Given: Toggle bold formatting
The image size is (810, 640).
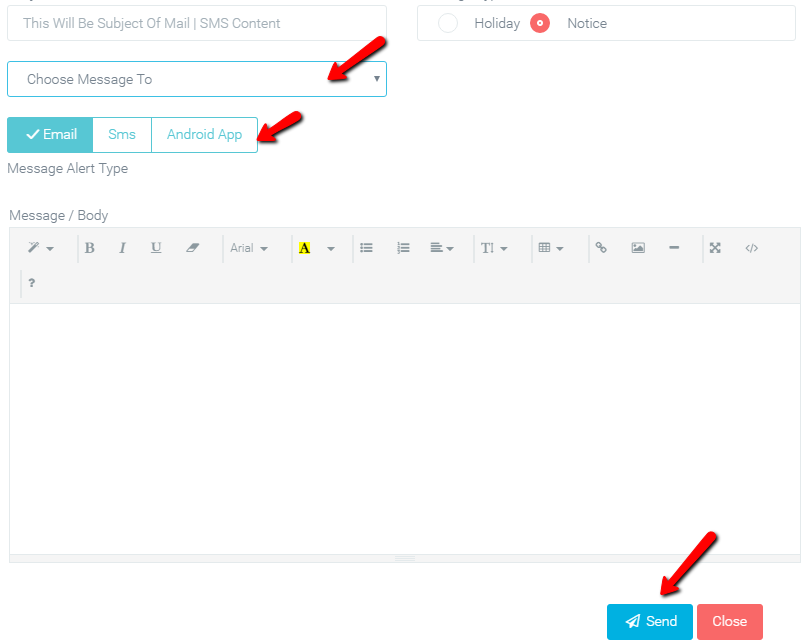Looking at the screenshot, I should 89,248.
